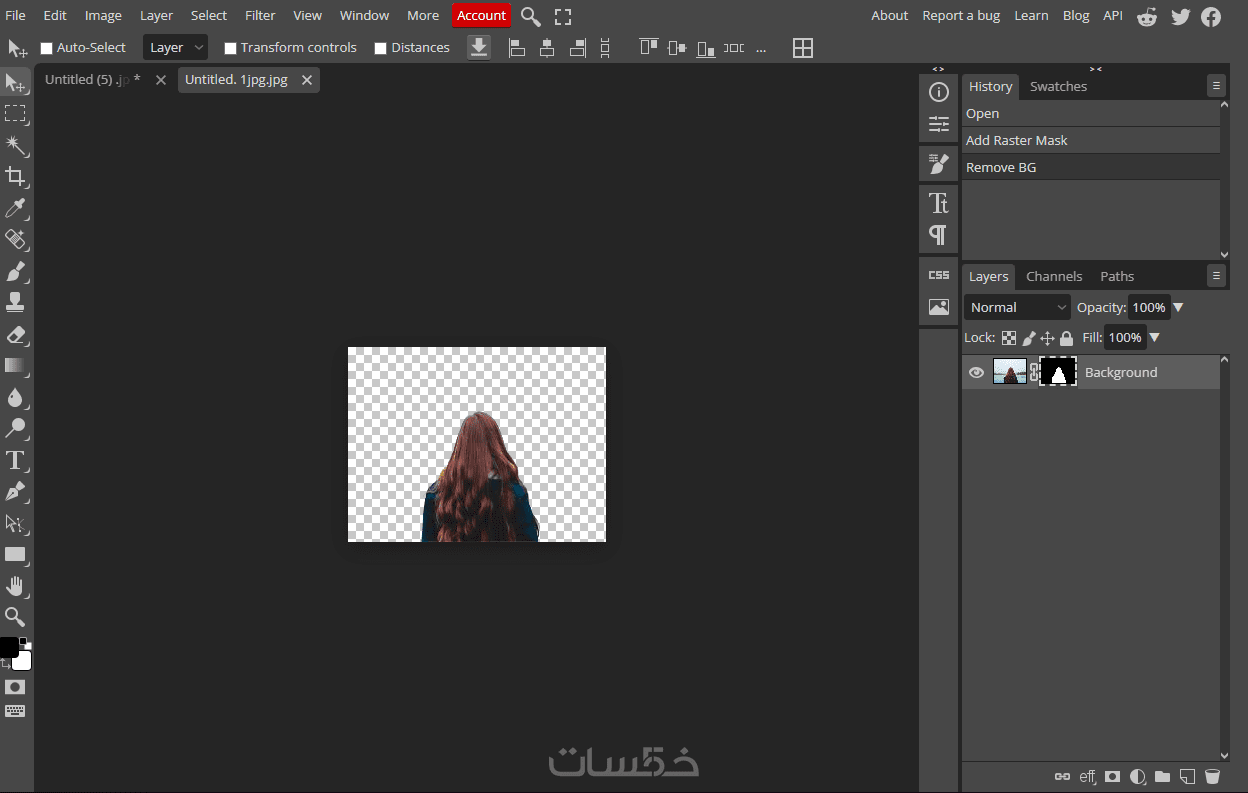Click the red Account button
This screenshot has width=1248, height=793.
pyautogui.click(x=481, y=15)
